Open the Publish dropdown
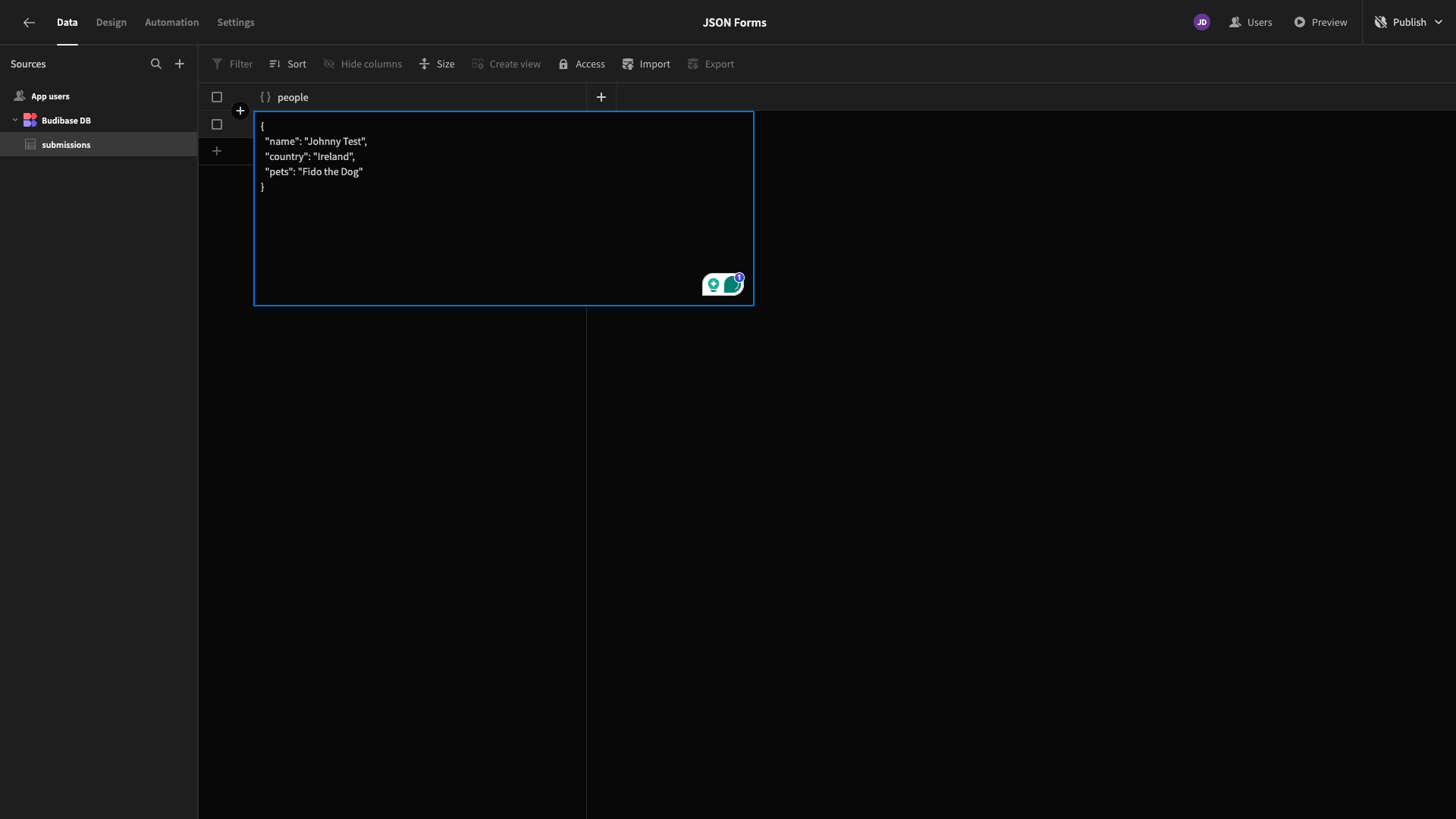Screen dimensions: 1456x819 coord(1408,22)
